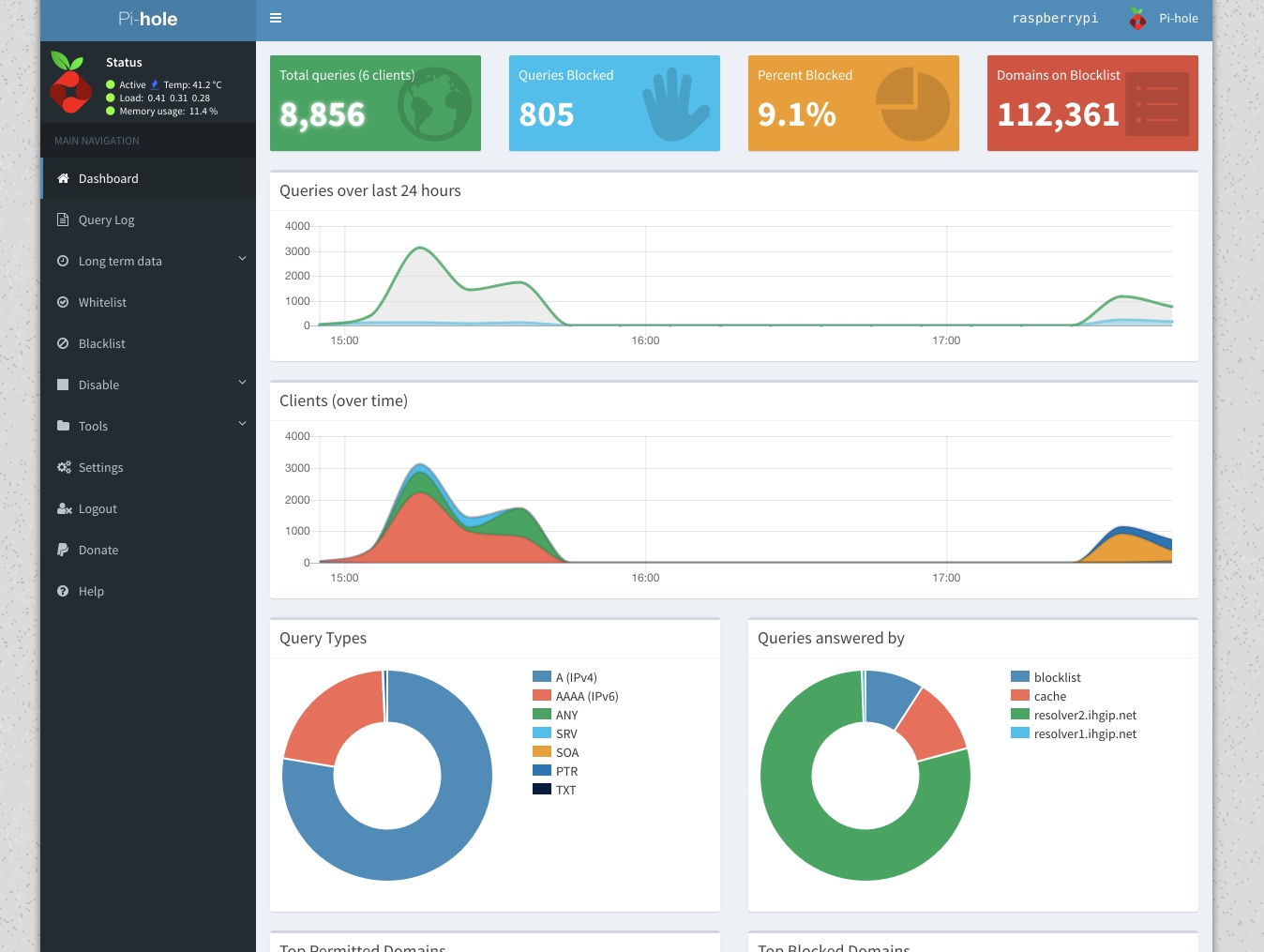The height and width of the screenshot is (952, 1264).
Task: Toggle AAAA (IPv6) legend entry visibility
Action: coord(586,696)
